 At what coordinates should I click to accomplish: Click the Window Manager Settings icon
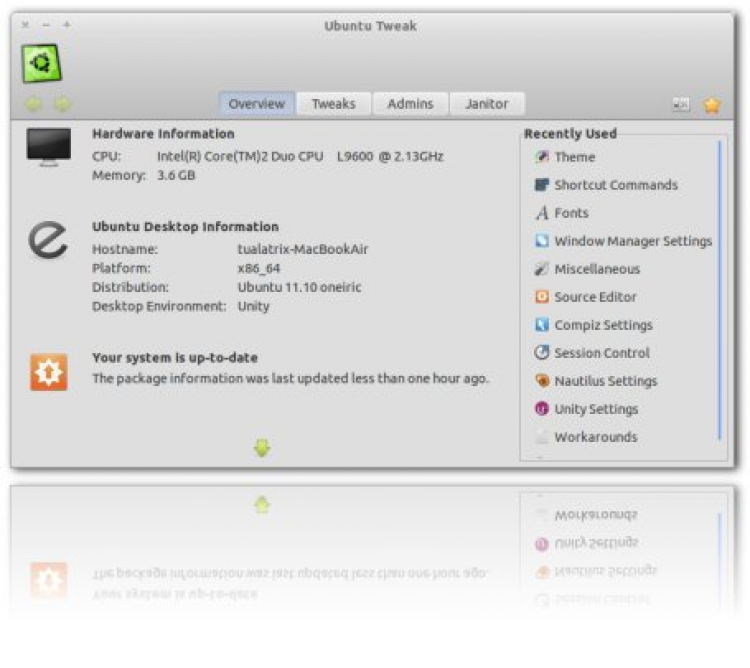[541, 241]
